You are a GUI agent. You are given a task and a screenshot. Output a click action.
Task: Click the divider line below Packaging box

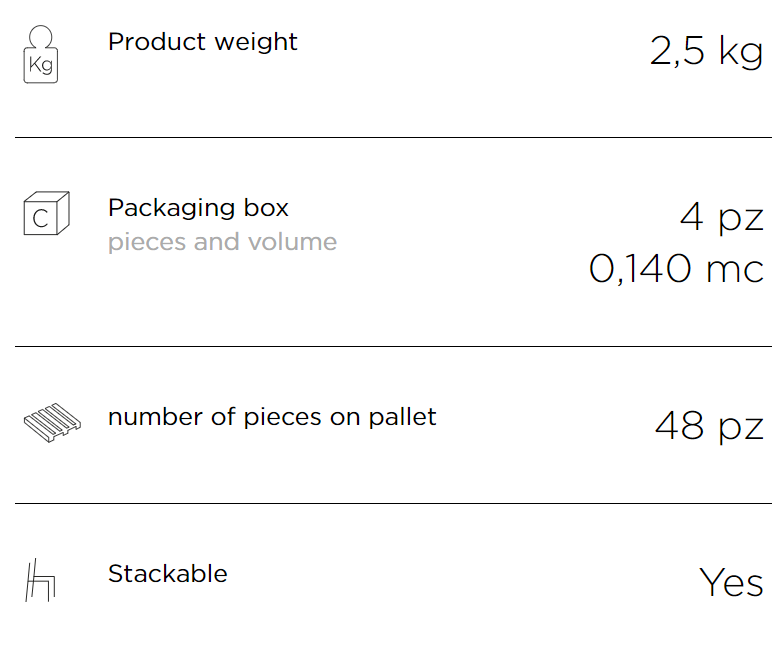(394, 346)
